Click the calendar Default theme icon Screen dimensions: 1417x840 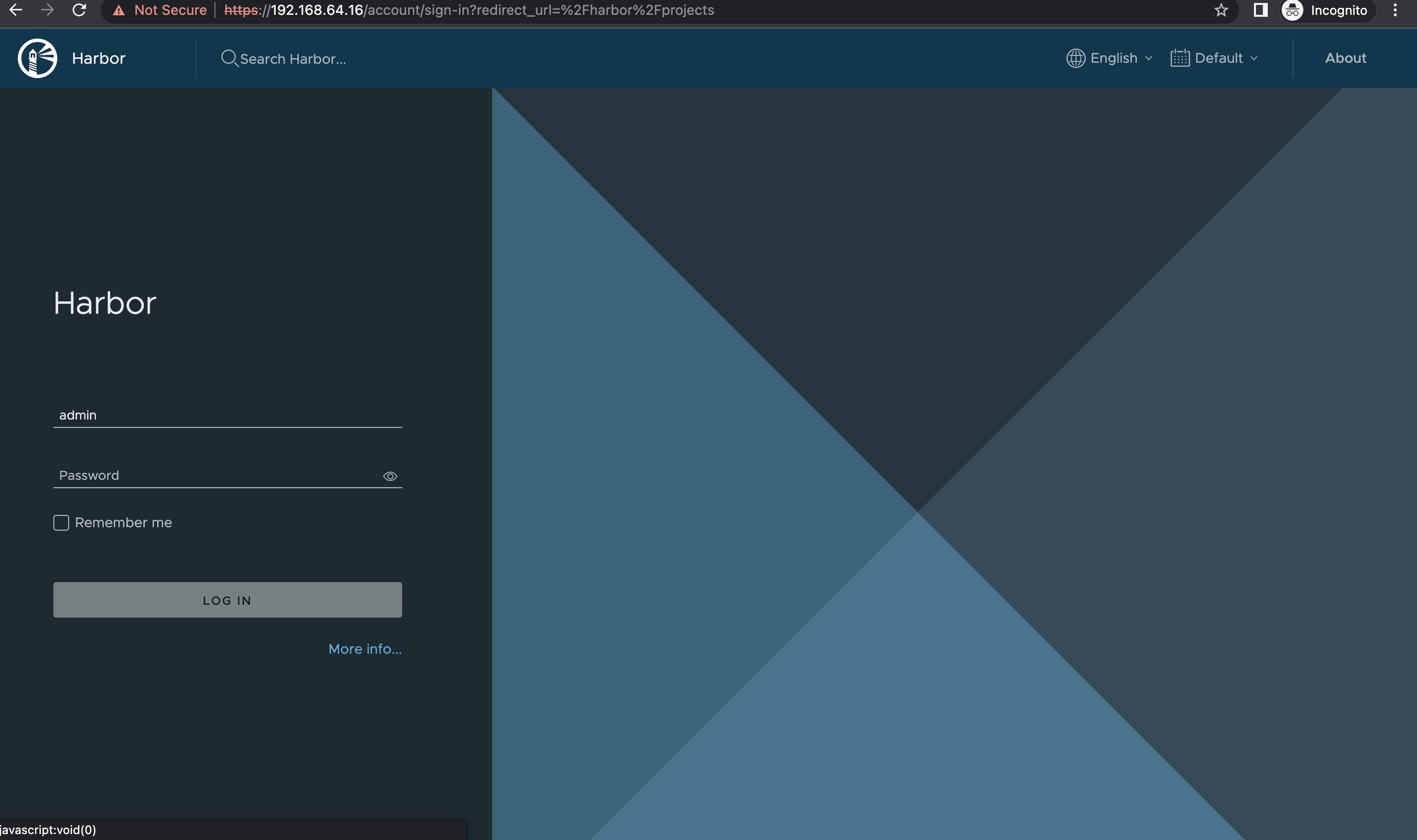click(x=1179, y=57)
